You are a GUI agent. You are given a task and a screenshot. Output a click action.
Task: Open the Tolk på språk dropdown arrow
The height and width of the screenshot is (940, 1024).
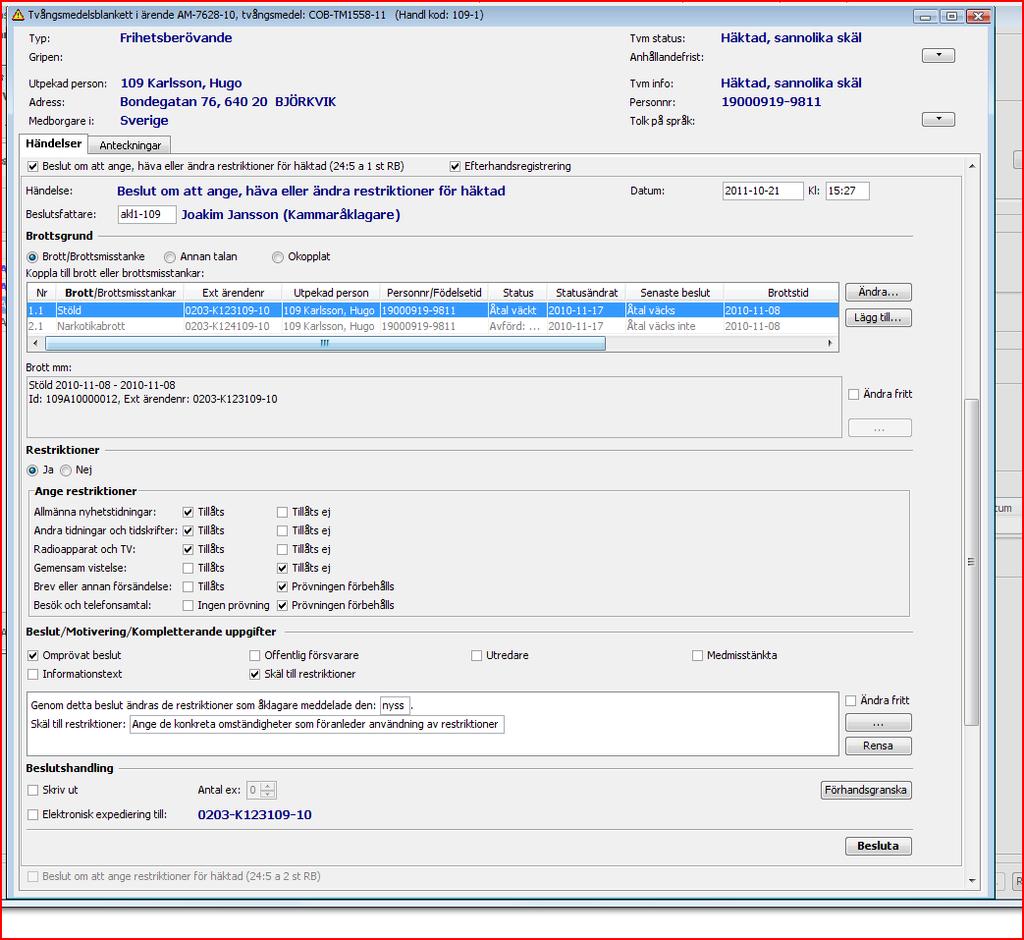point(938,120)
